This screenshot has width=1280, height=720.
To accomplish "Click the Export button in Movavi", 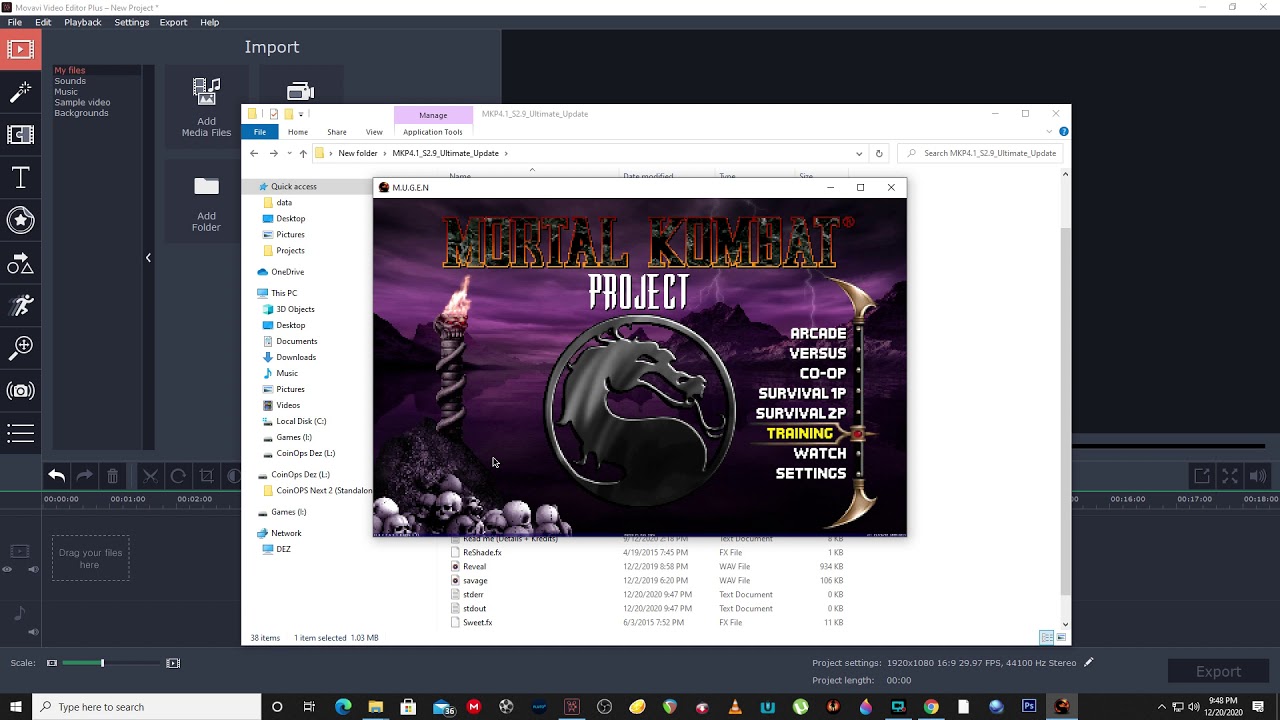I will (1218, 671).
